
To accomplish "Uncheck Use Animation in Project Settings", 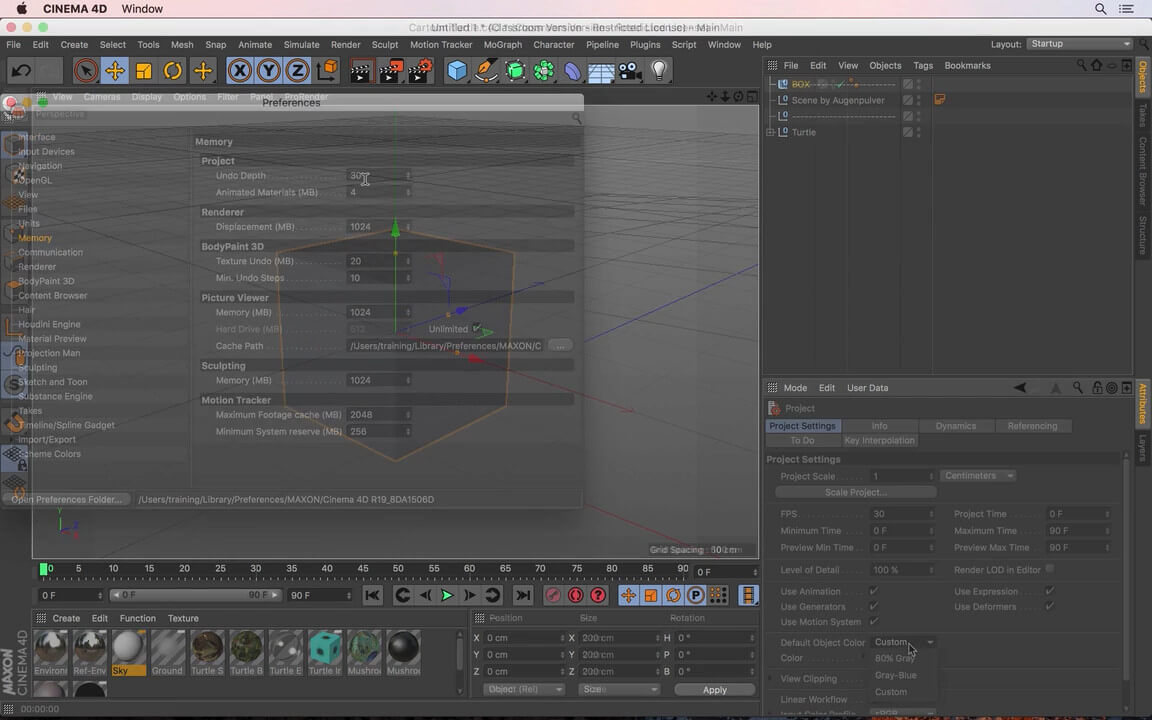I will [873, 591].
